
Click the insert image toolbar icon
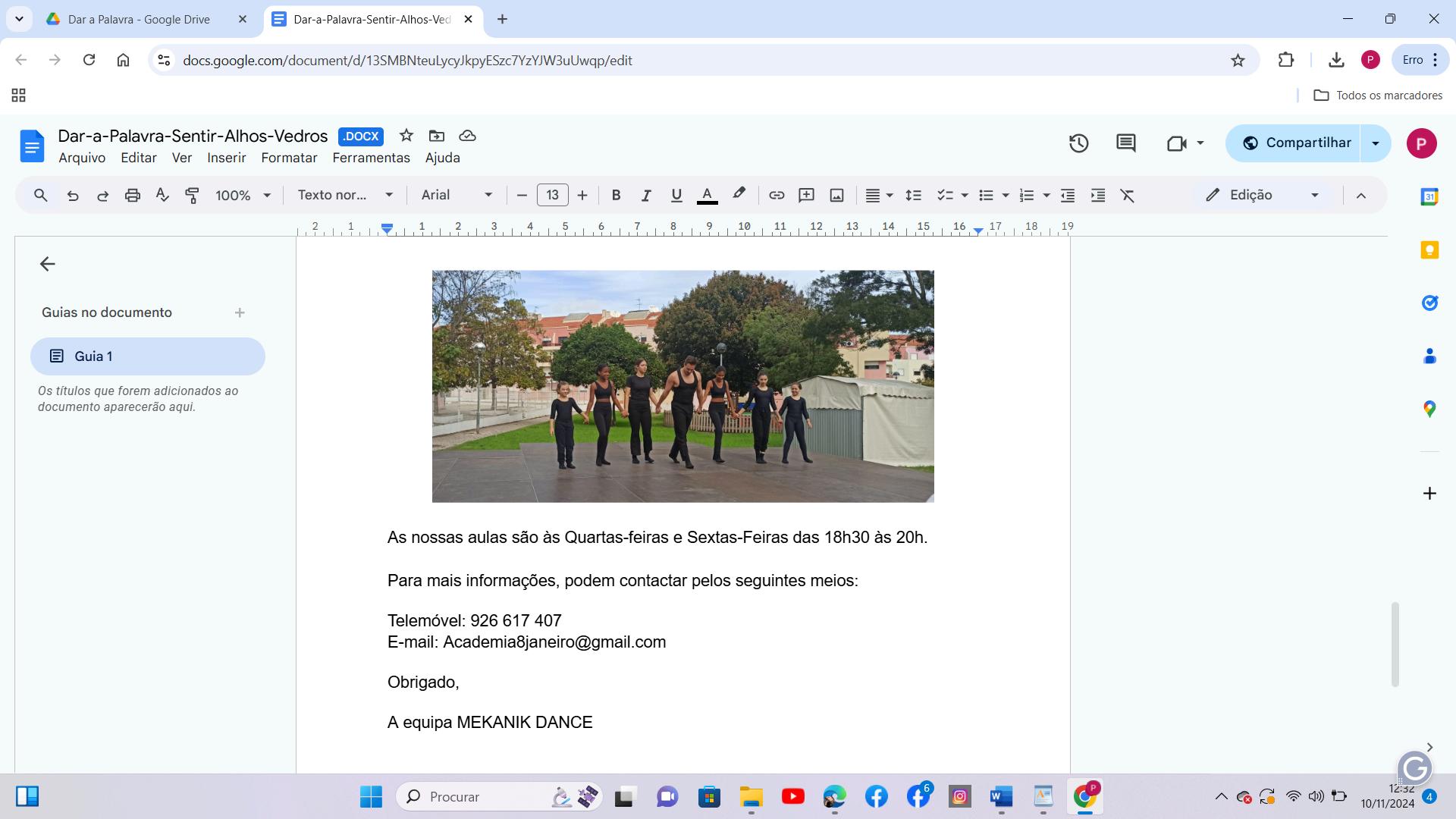click(836, 195)
